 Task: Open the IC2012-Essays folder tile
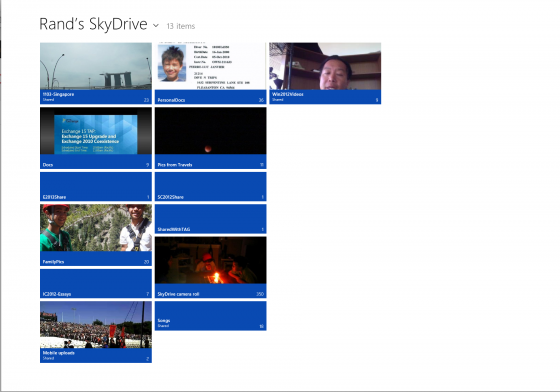coord(96,283)
